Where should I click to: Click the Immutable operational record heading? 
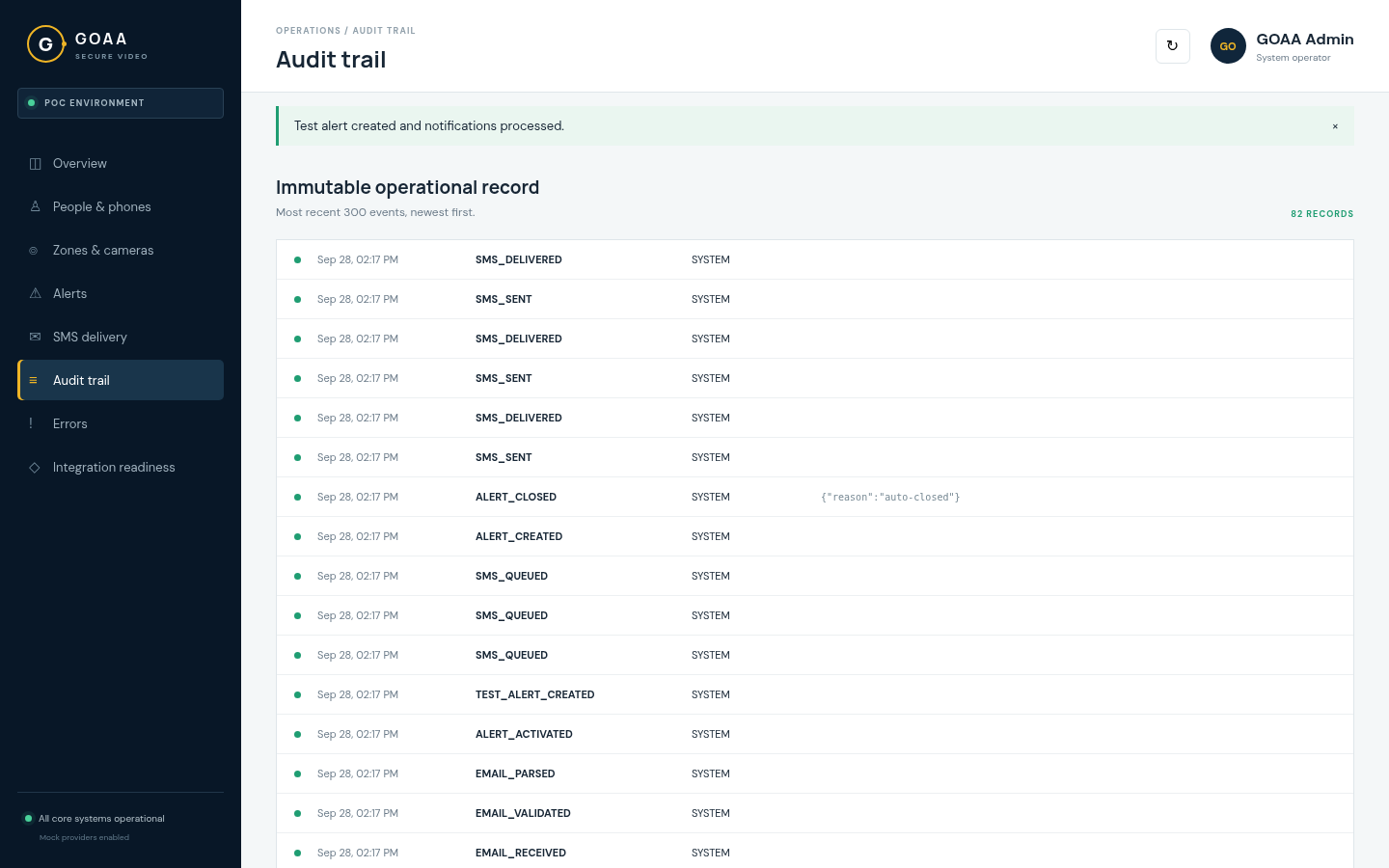tap(407, 187)
